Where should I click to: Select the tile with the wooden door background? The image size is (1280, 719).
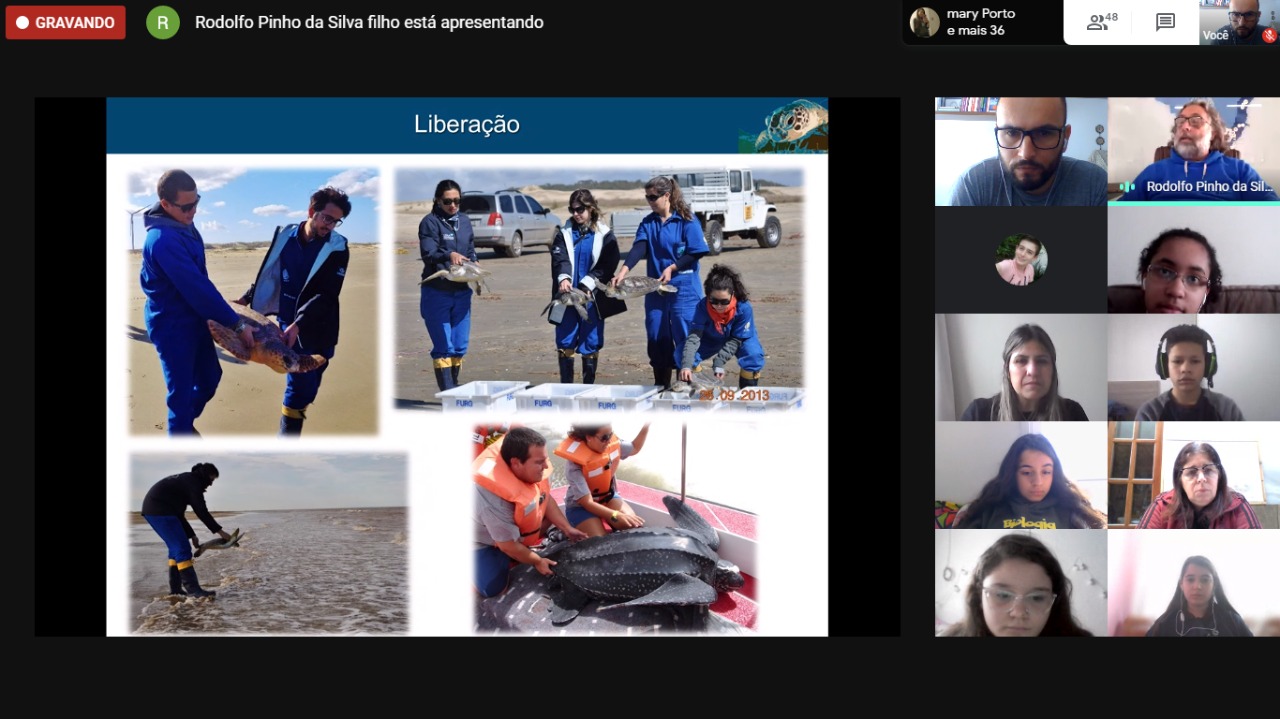[1193, 476]
